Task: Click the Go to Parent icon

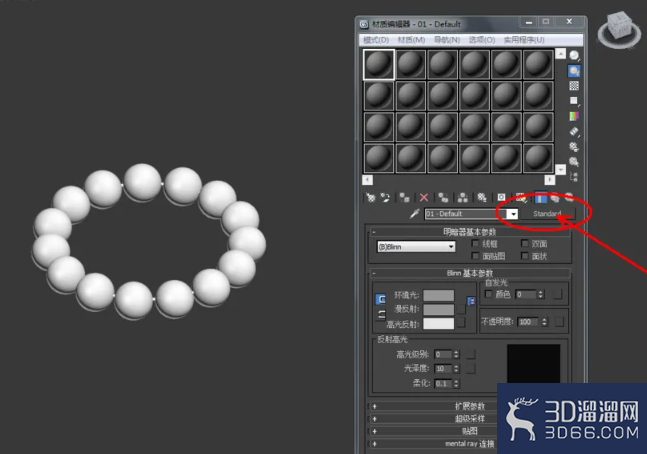Action: click(x=555, y=198)
